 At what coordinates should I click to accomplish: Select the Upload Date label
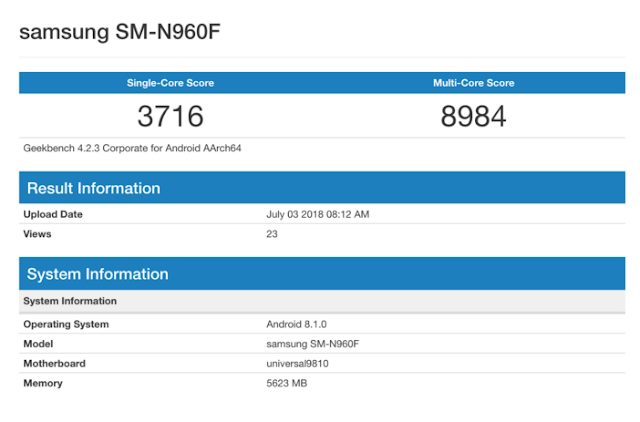pos(53,214)
